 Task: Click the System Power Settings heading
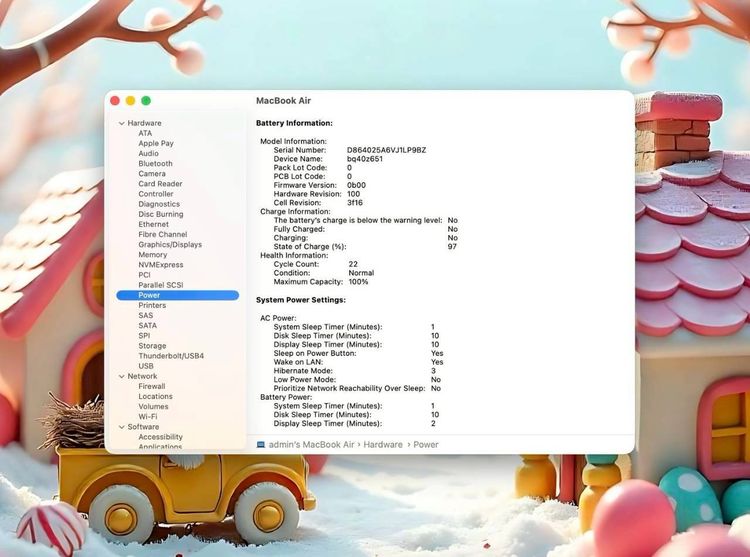pos(301,300)
